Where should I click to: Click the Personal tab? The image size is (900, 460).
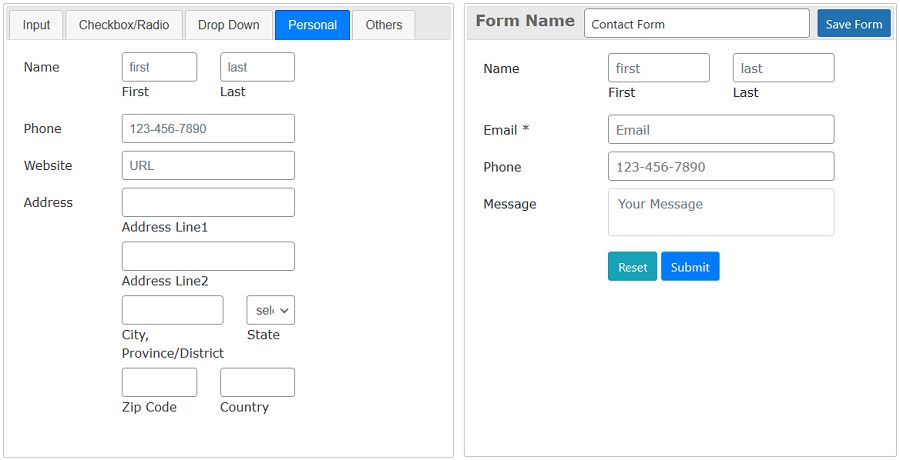click(312, 25)
